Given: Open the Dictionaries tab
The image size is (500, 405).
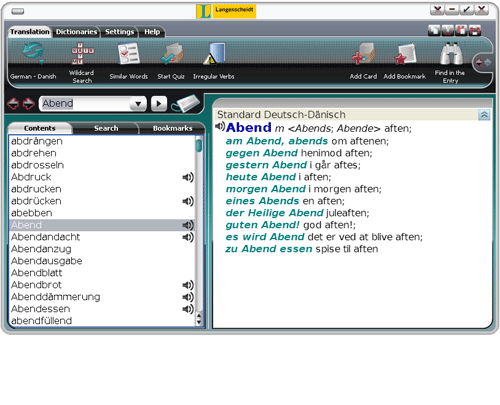Looking at the screenshot, I should tap(76, 32).
